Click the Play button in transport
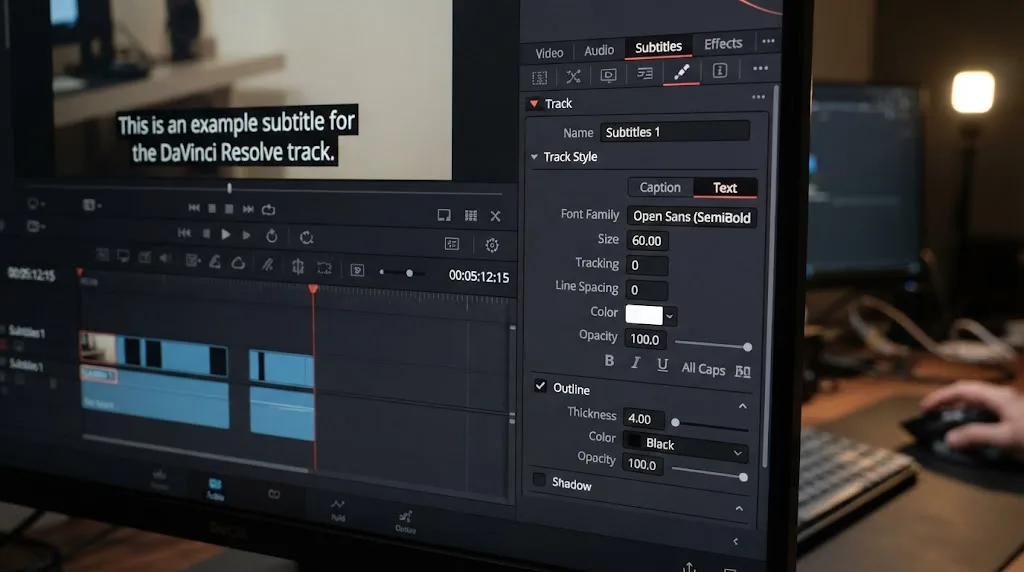This screenshot has width=1024, height=572. [225, 234]
